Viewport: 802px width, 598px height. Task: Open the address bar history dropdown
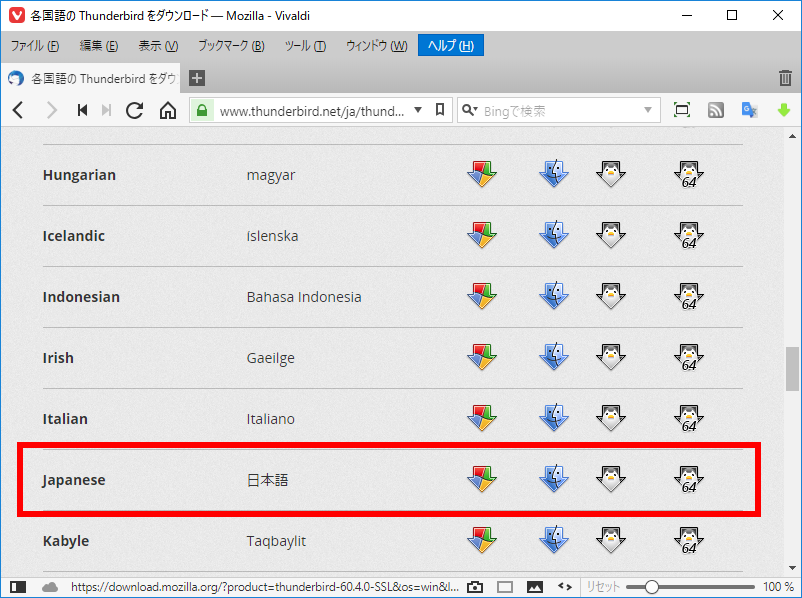tap(418, 110)
